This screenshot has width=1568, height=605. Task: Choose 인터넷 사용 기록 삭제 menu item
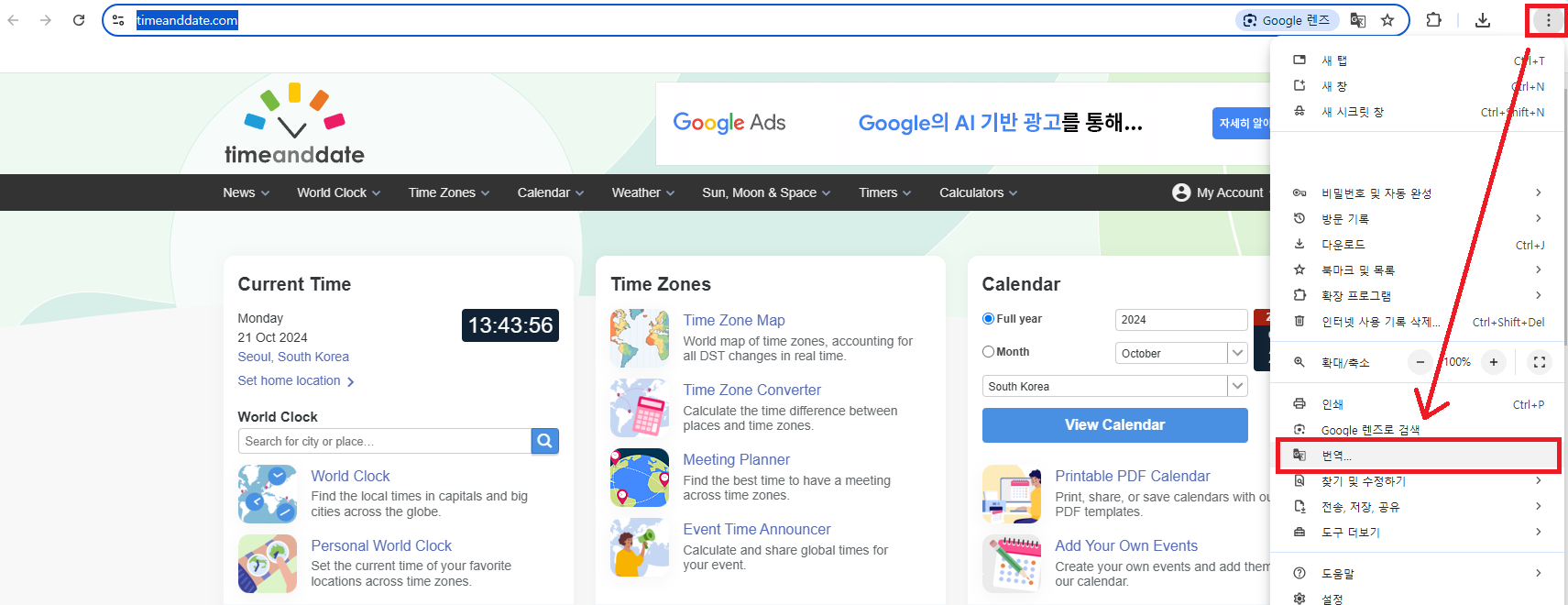[x=1418, y=321]
